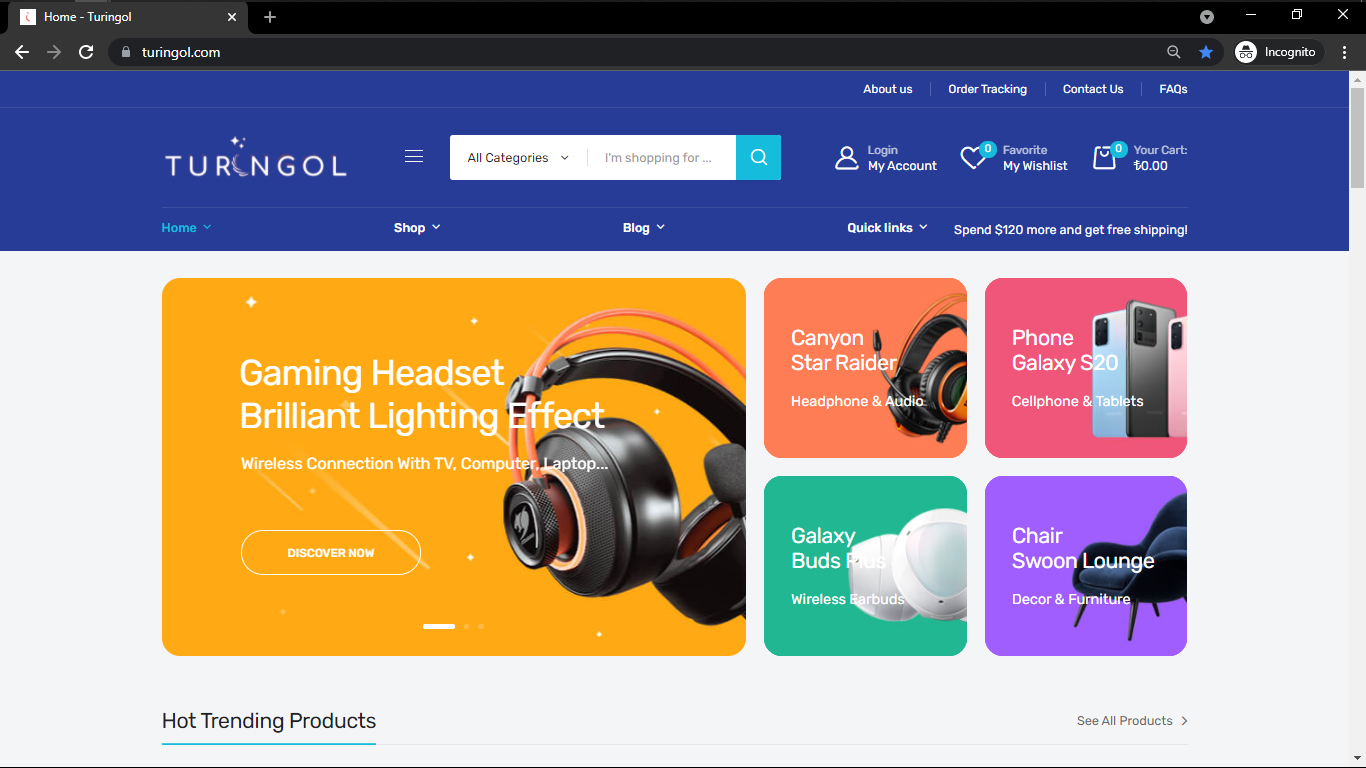This screenshot has height=768, width=1366.
Task: Select the first active slider indicator
Action: [439, 627]
